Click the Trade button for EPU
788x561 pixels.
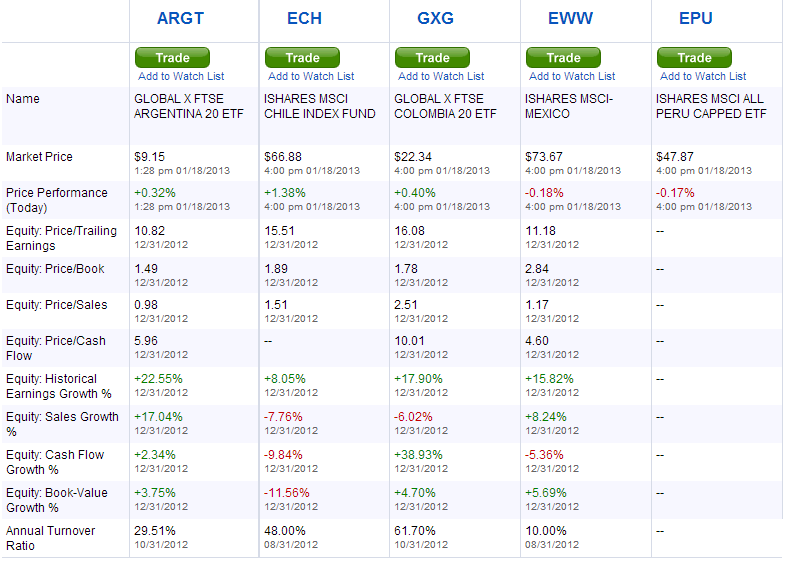pos(695,58)
